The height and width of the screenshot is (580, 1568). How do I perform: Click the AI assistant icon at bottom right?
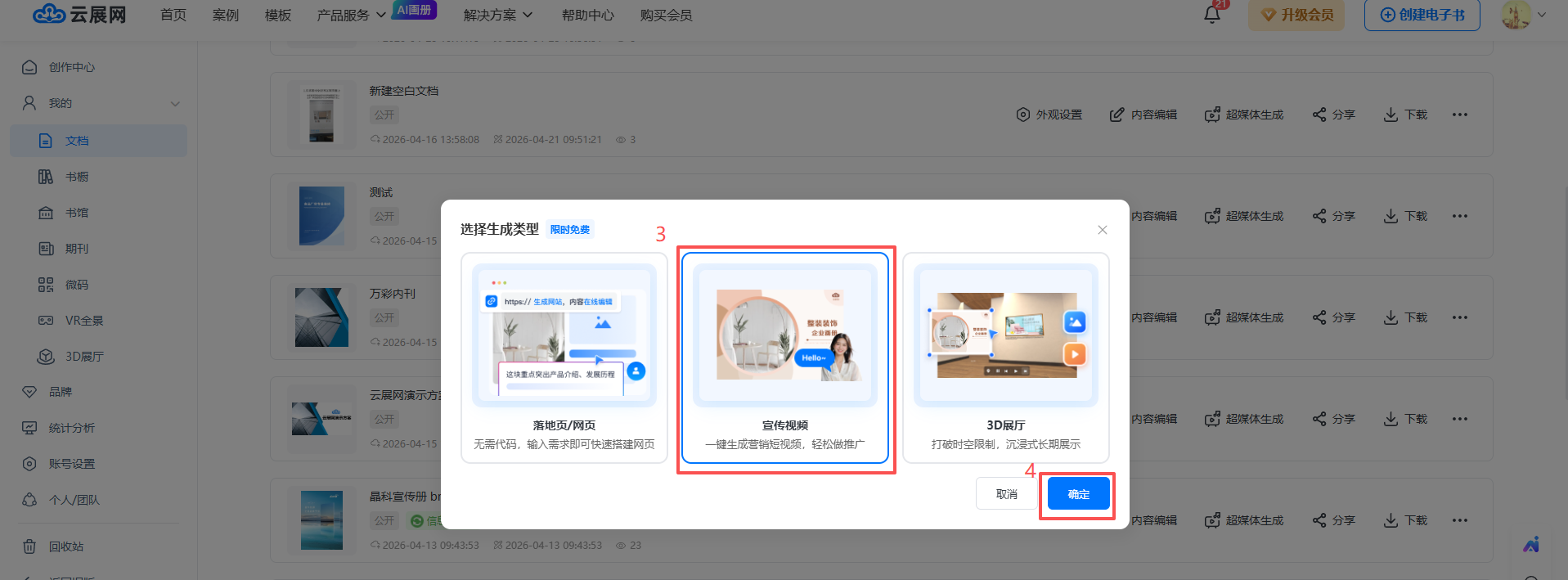coord(1530,545)
